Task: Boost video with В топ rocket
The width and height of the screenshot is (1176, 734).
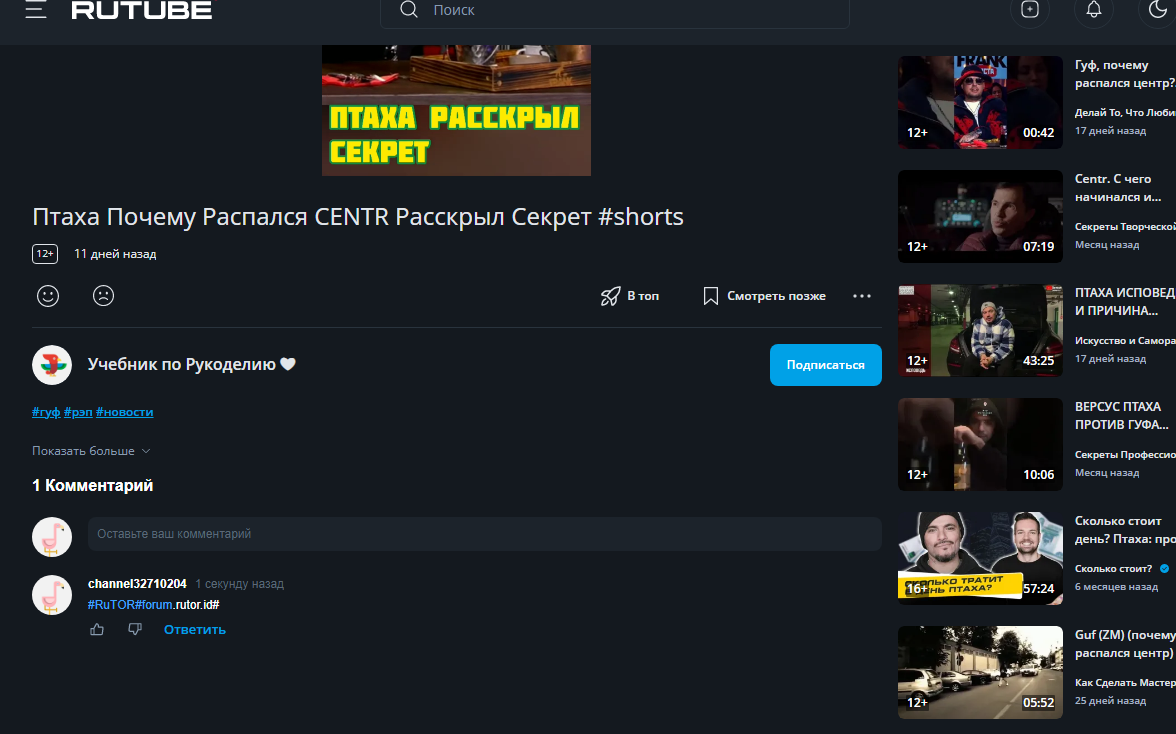Action: 630,296
